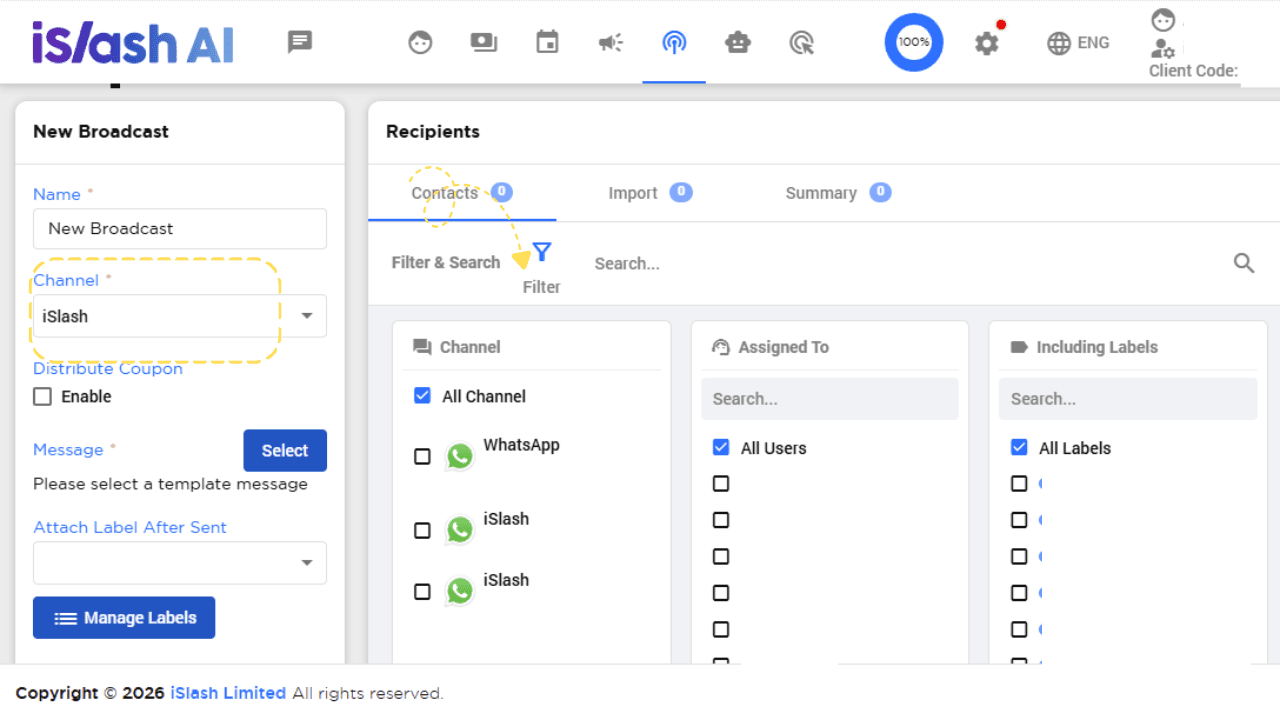Enable the Distribute Coupon checkbox
The width and height of the screenshot is (1280, 720).
pyautogui.click(x=42, y=397)
